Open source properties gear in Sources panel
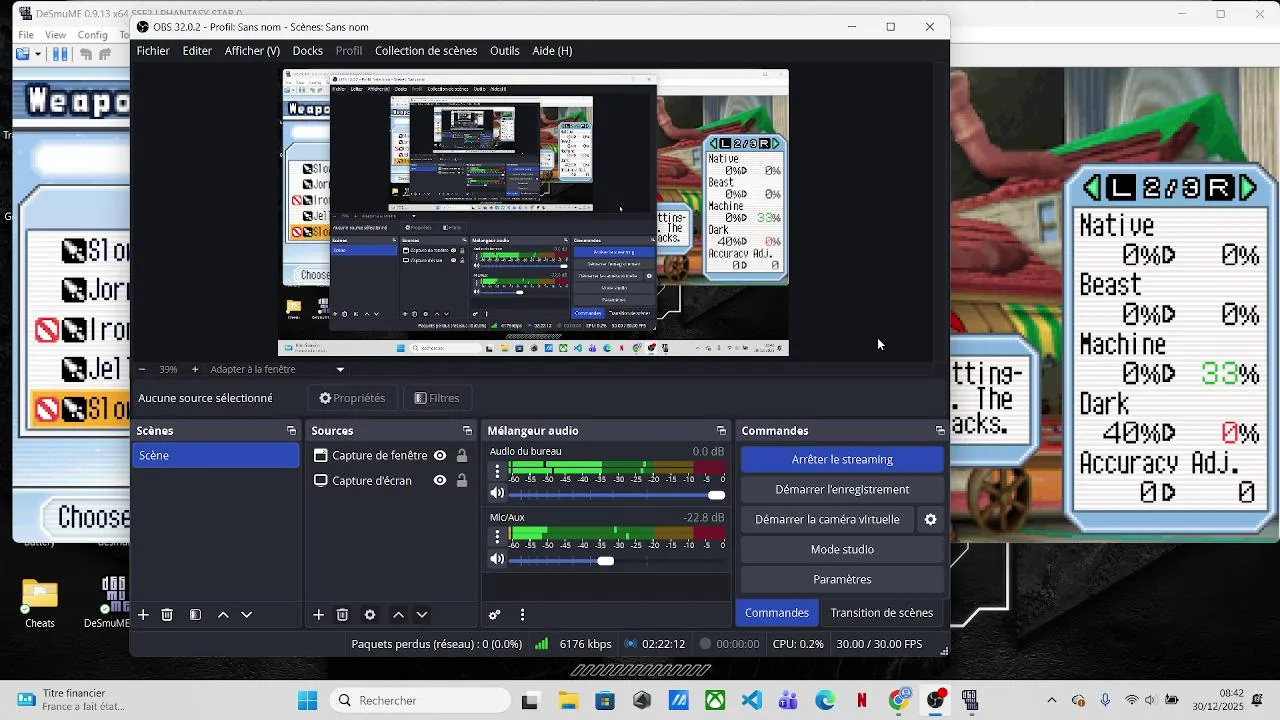Screen dimensions: 1280x720 tap(370, 615)
